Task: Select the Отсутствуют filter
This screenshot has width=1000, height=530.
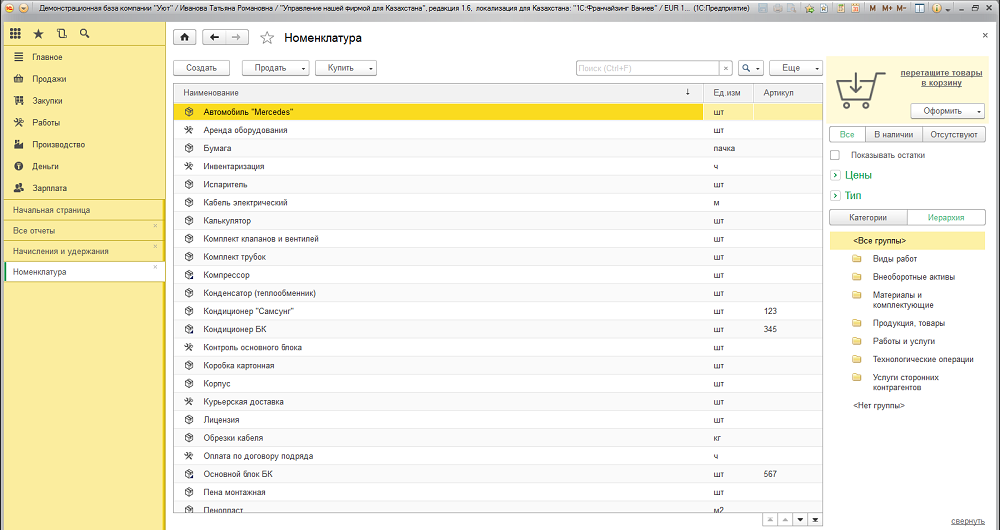Action: [x=954, y=134]
